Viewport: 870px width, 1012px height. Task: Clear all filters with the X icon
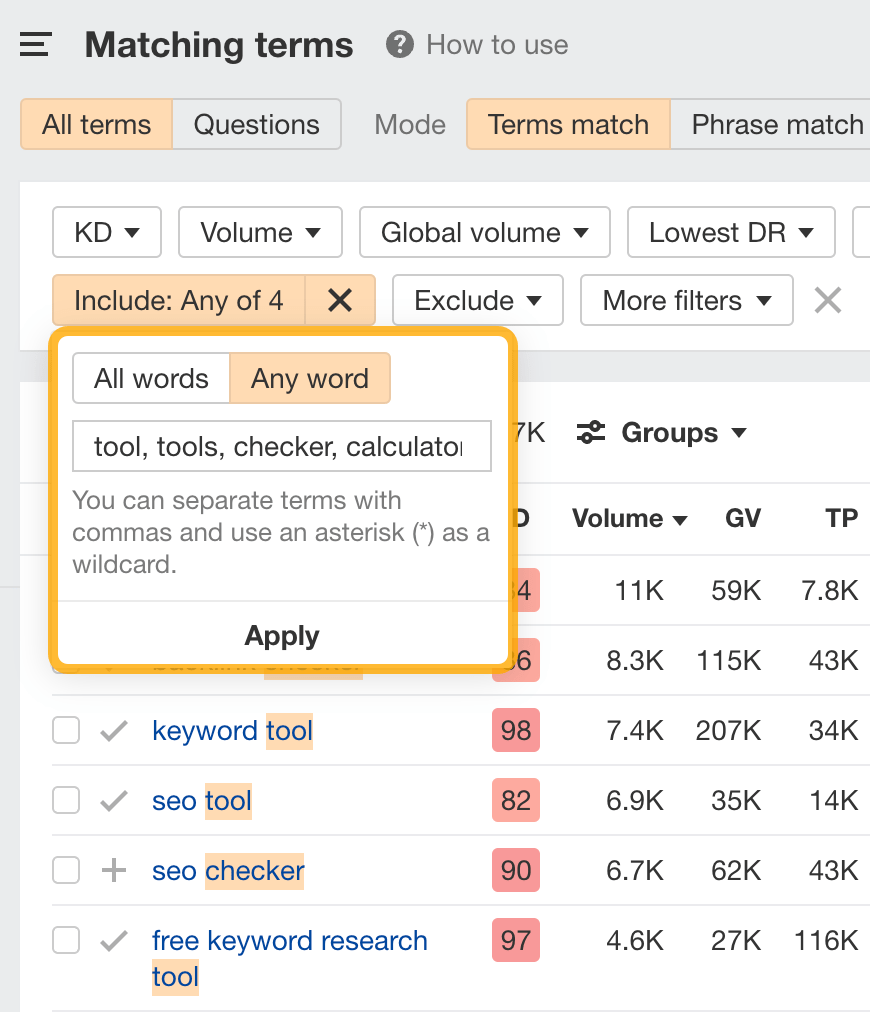(x=827, y=300)
